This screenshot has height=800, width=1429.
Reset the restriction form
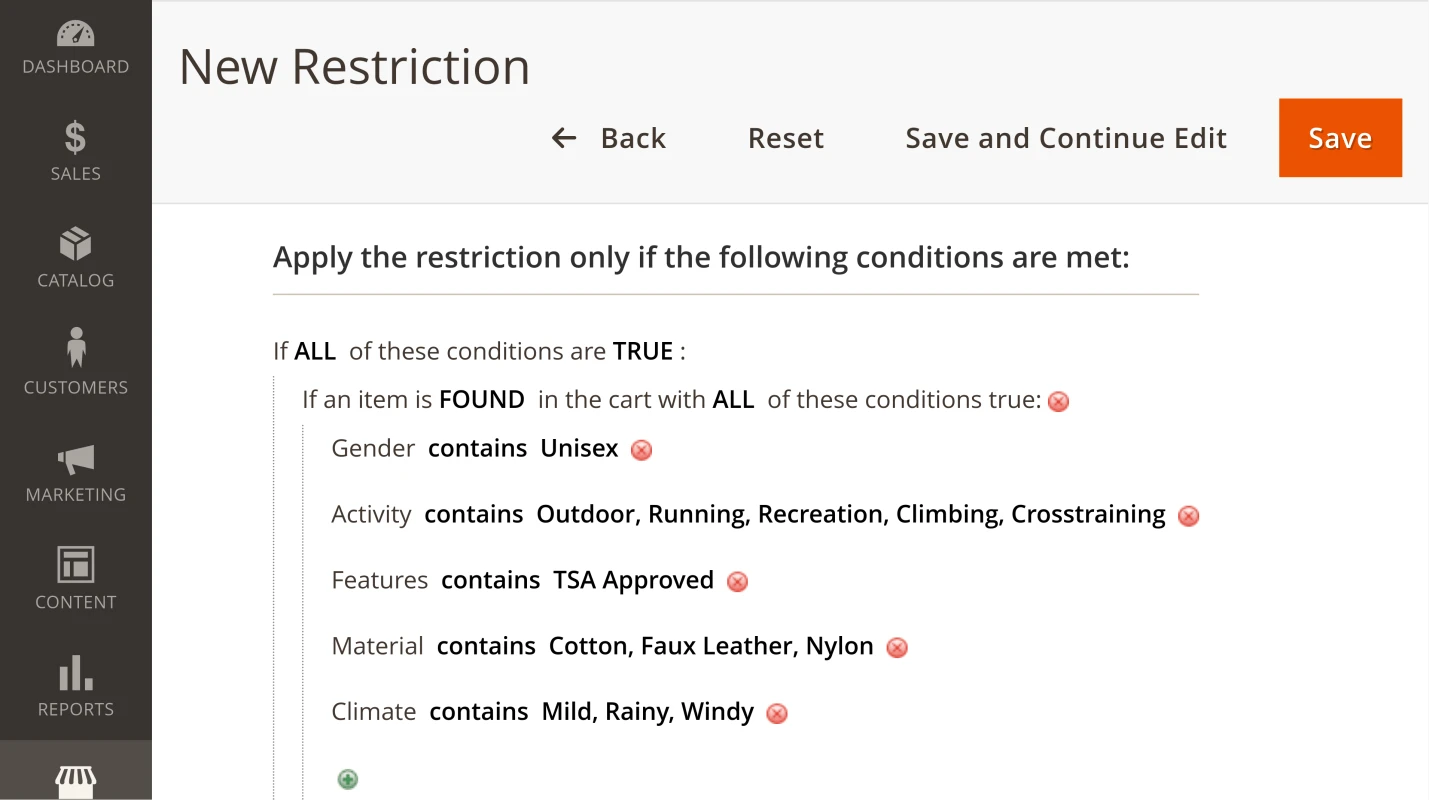coord(786,138)
